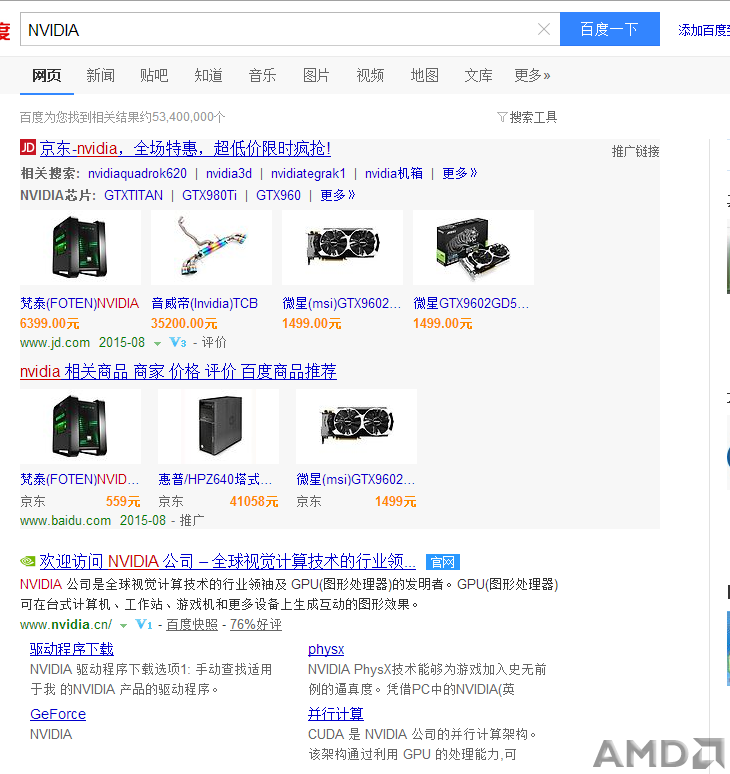
Task: Open the 微星(msi)GTX9602 card thumbnail priced 1499.00元
Action: (343, 247)
